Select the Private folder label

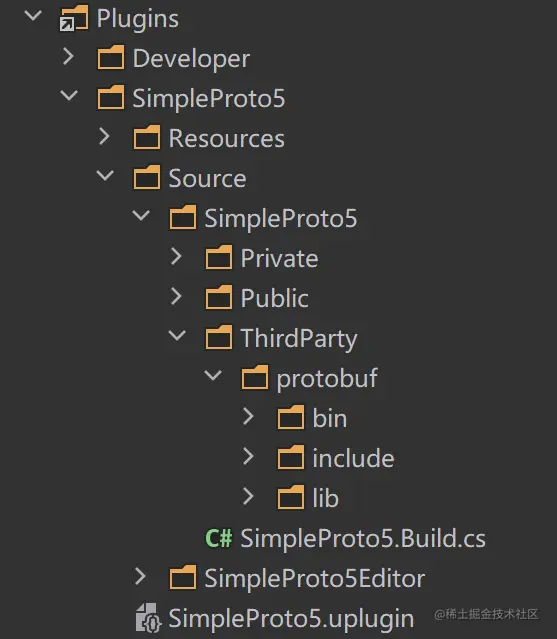coord(279,258)
